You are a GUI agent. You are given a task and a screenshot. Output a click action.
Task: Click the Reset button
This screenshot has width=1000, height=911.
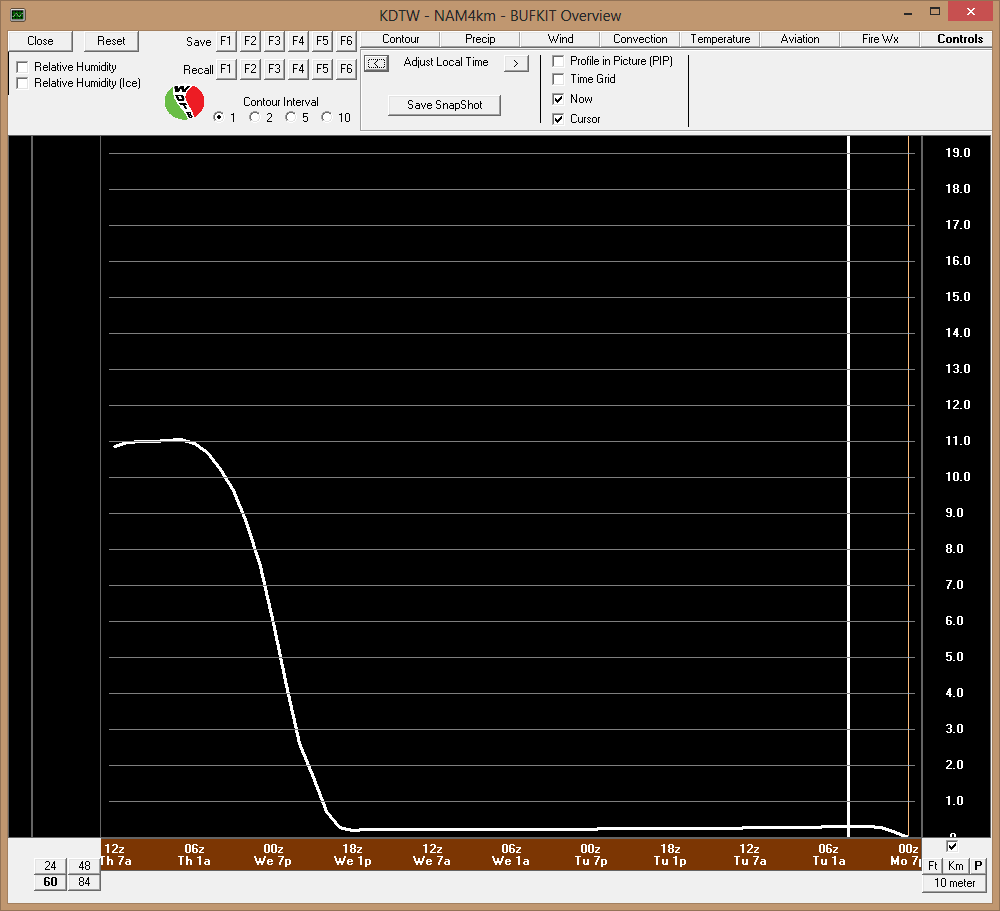pyautogui.click(x=111, y=41)
